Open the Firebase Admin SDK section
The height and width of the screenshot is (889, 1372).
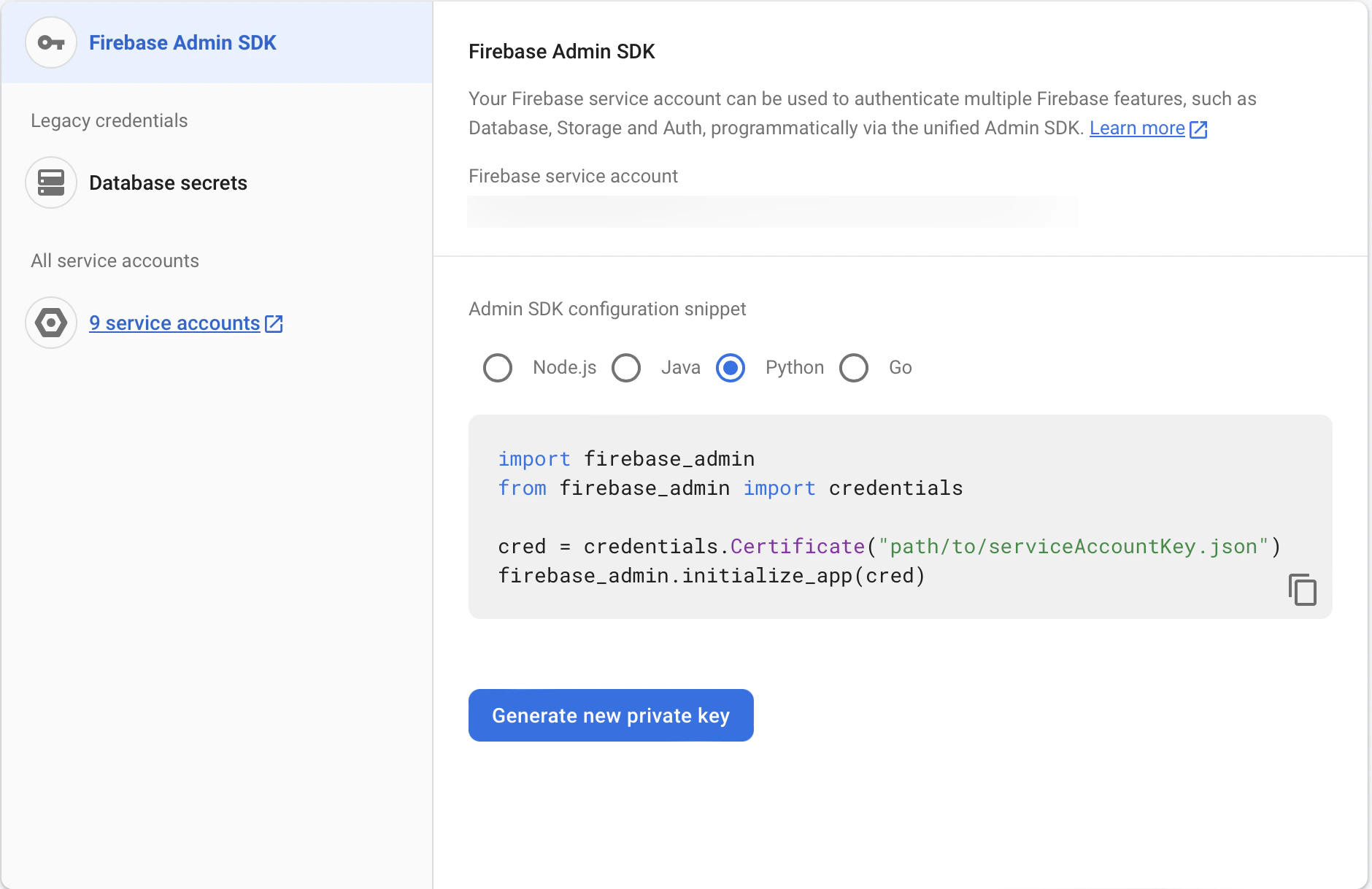point(182,42)
